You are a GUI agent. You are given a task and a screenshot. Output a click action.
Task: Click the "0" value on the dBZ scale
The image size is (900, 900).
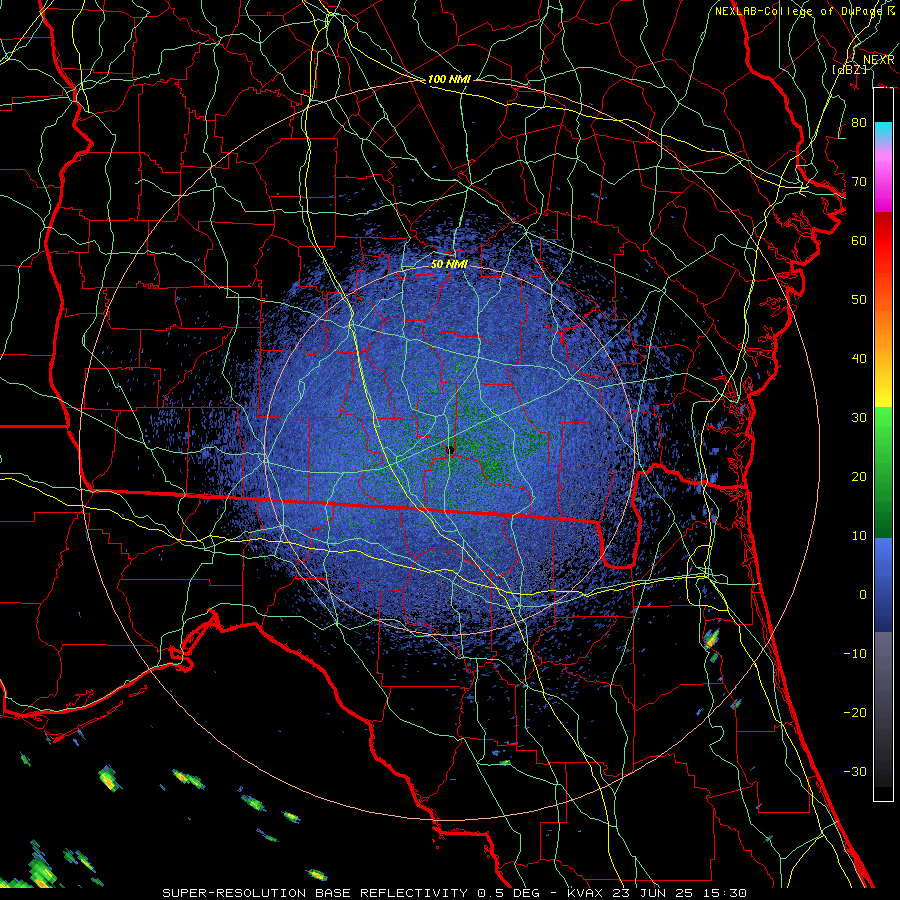863,595
